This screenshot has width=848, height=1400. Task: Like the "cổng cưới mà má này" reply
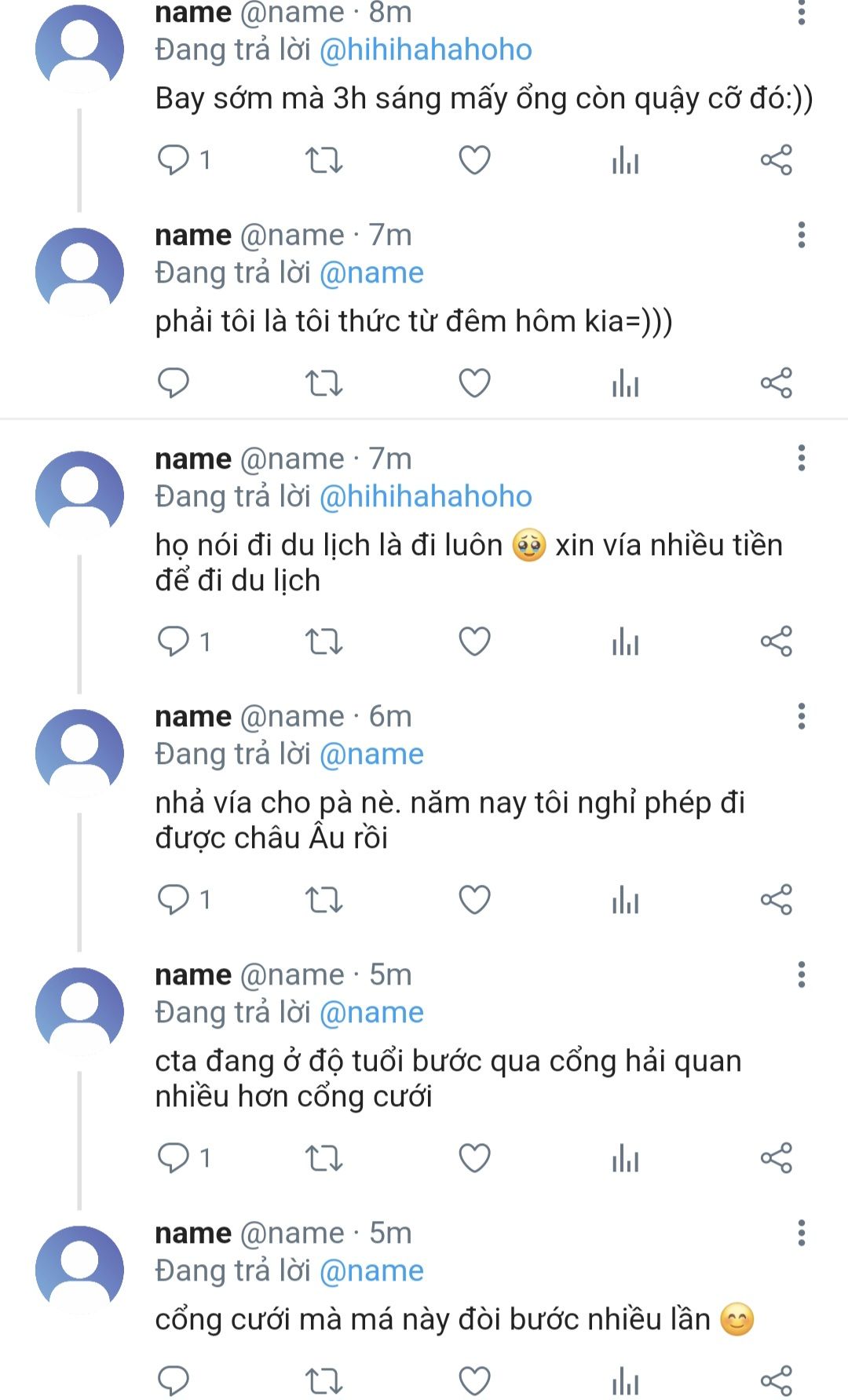point(474,1380)
